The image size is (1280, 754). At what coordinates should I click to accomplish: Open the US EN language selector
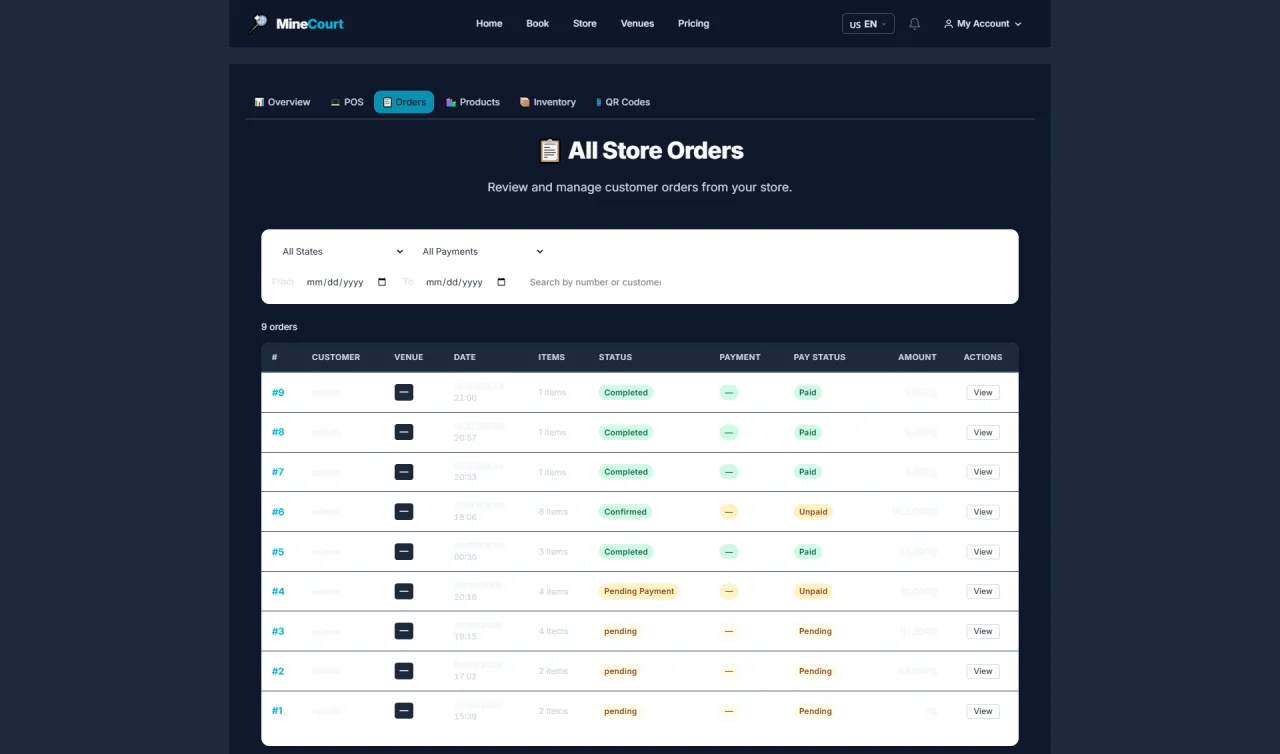pos(868,24)
